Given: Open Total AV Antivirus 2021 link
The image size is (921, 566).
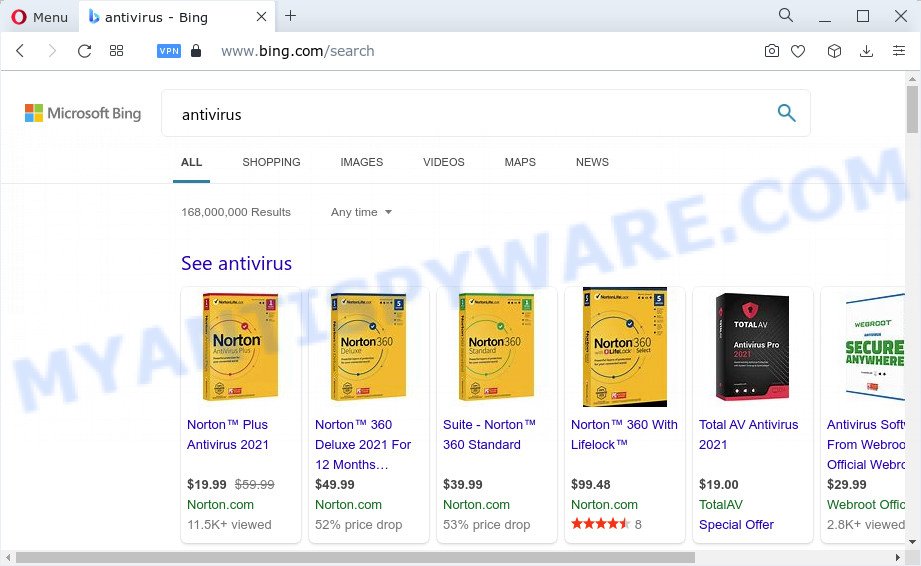Looking at the screenshot, I should click(x=748, y=434).
